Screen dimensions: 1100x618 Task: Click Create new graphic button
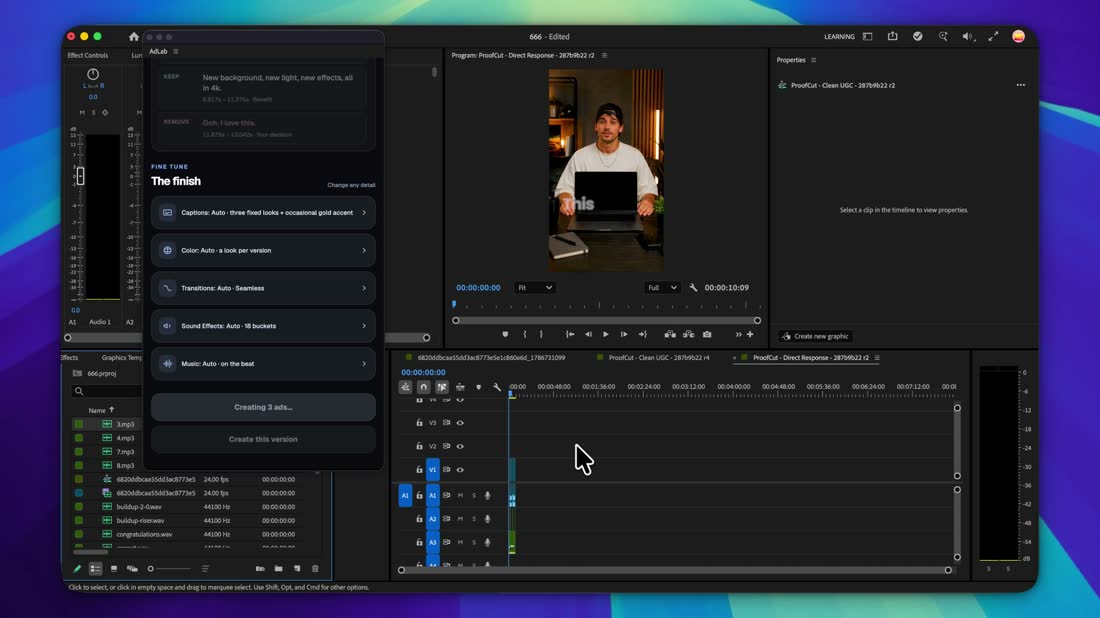coord(815,337)
